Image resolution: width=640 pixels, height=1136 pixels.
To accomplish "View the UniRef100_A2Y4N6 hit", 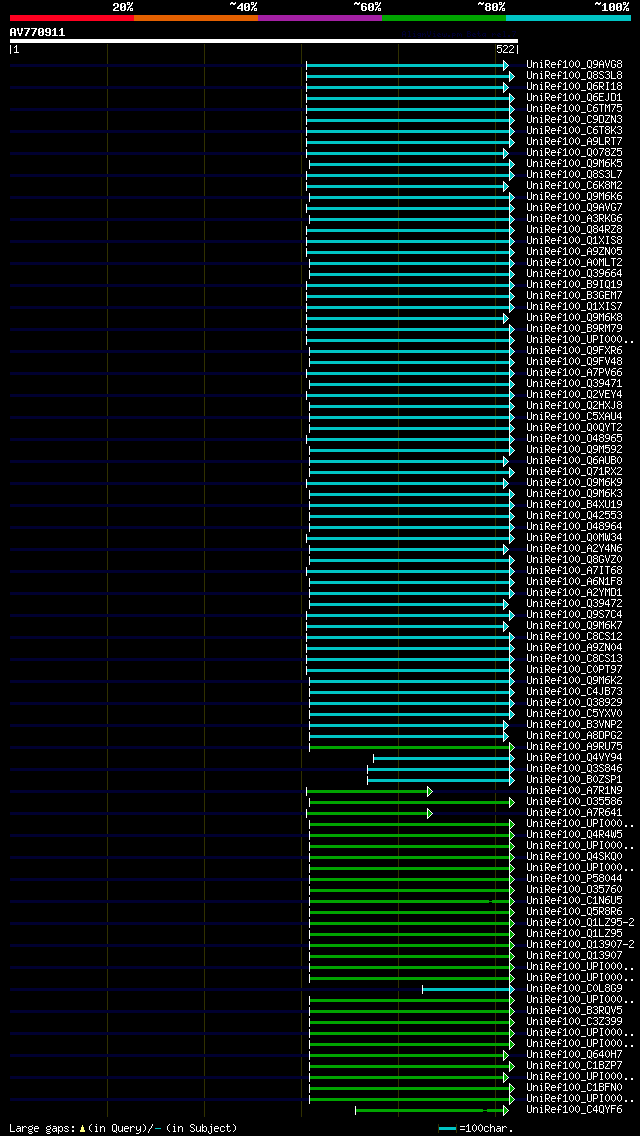I will pyautogui.click(x=574, y=548).
